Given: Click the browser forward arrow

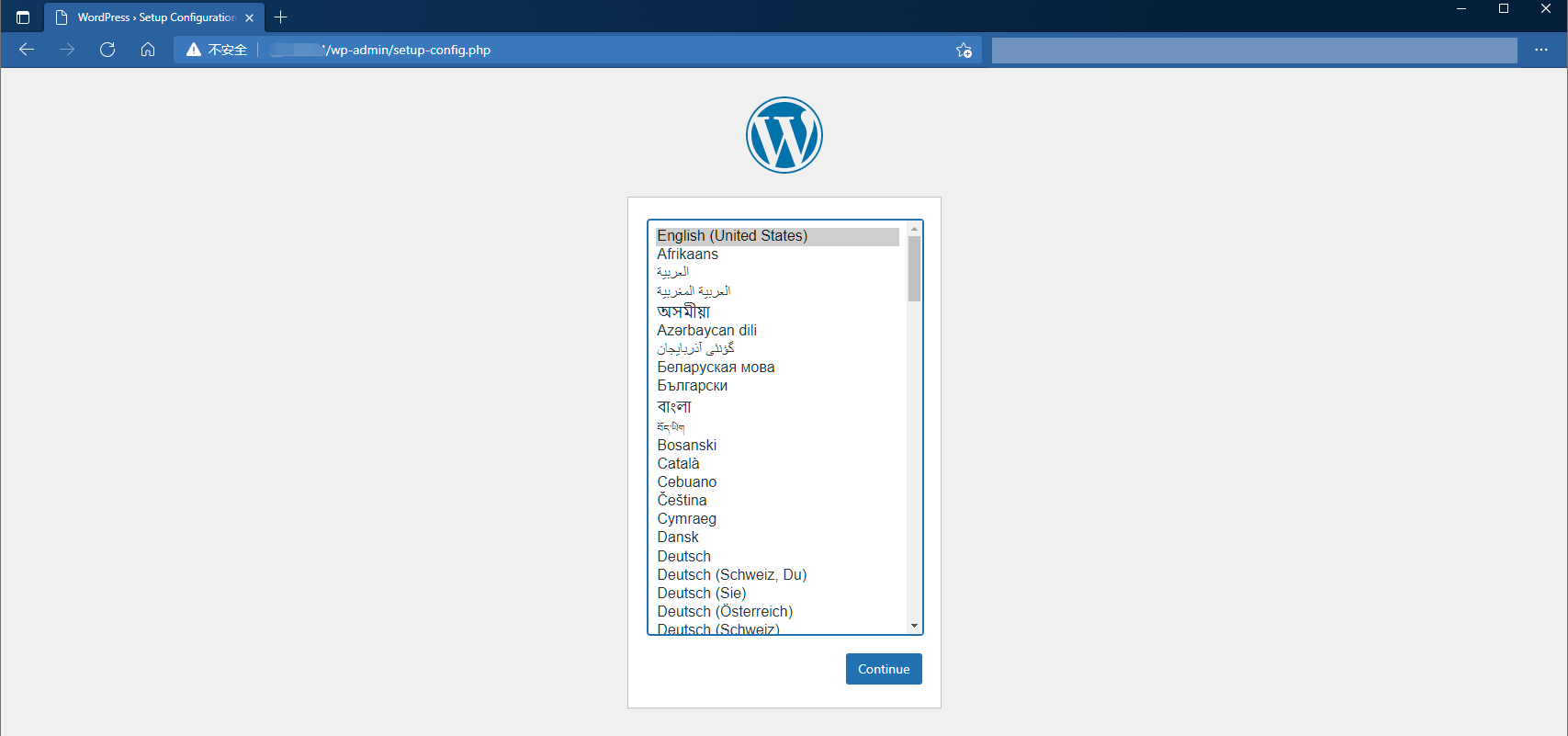Looking at the screenshot, I should coord(67,50).
